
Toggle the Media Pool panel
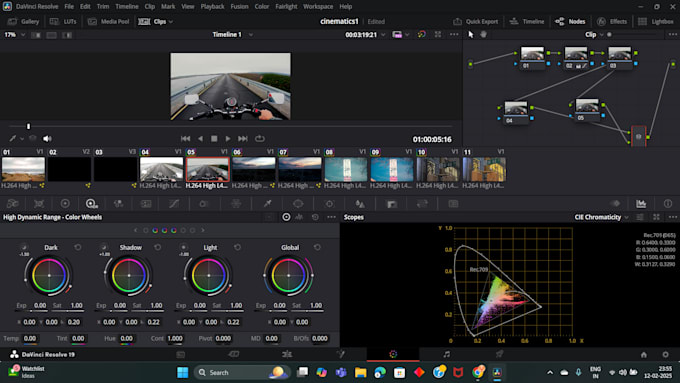pyautogui.click(x=108, y=21)
